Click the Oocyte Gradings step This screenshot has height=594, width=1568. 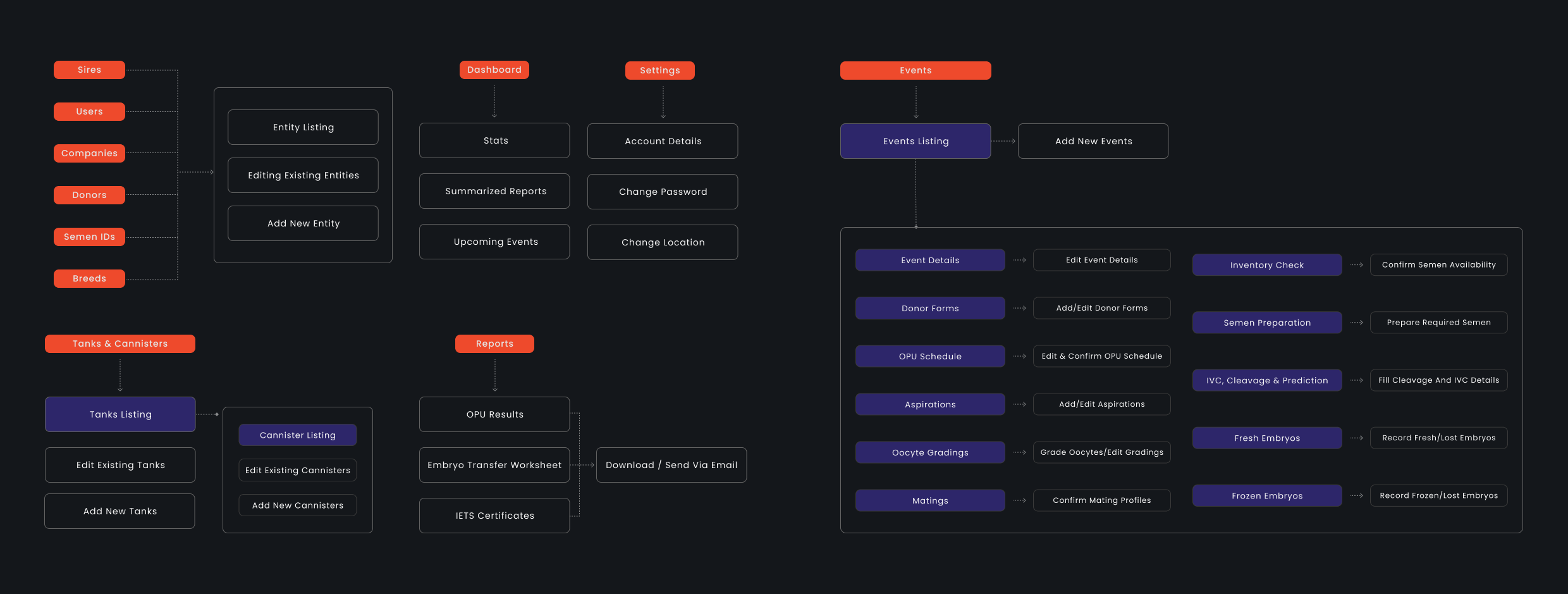929,452
